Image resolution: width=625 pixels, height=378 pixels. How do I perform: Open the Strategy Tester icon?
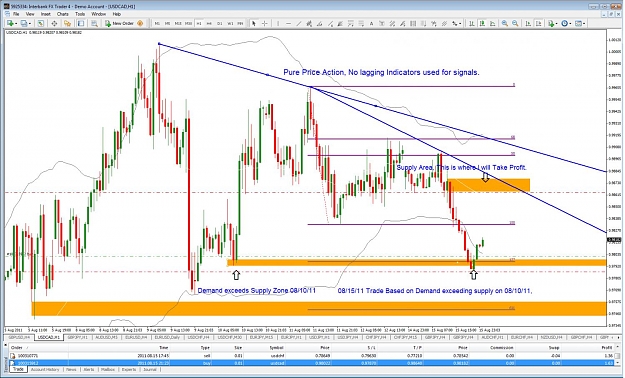coord(94,24)
